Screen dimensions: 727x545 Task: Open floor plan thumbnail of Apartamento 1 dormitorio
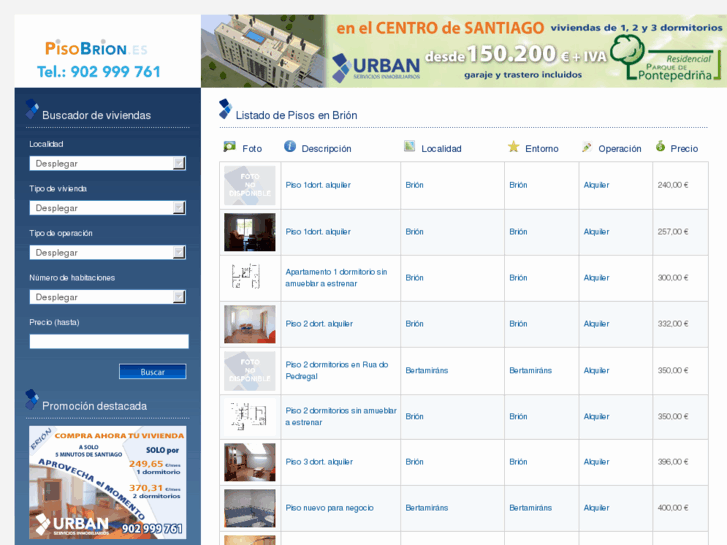tap(246, 276)
